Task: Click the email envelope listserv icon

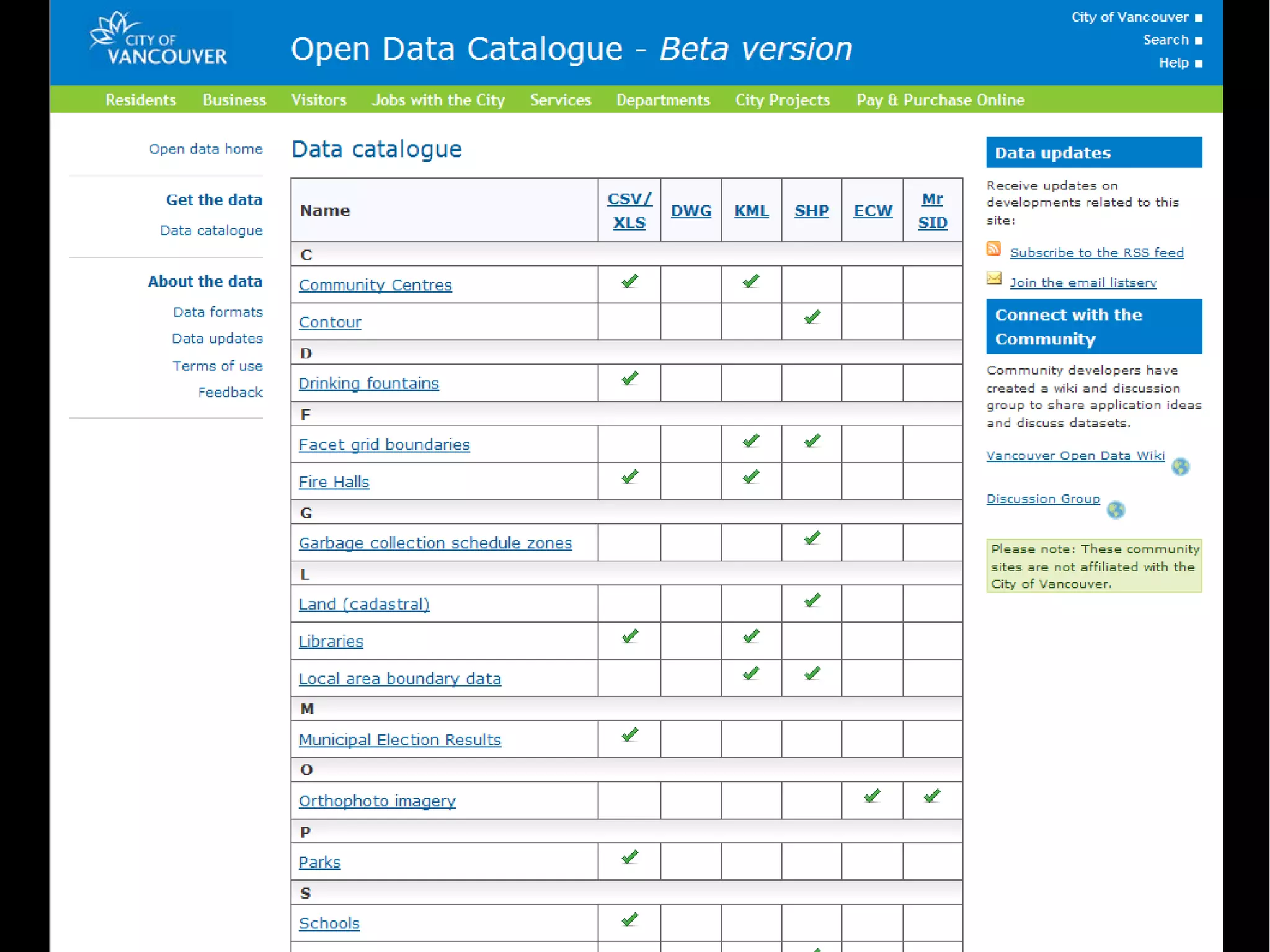Action: (993, 278)
